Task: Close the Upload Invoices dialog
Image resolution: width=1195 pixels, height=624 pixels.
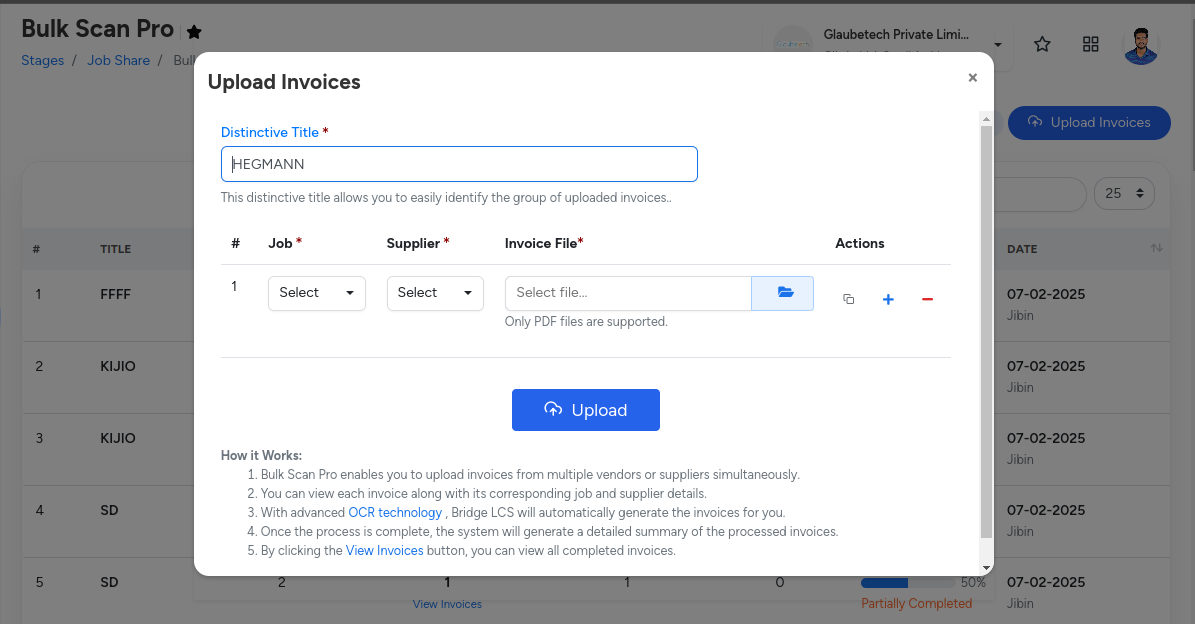Action: [x=972, y=78]
